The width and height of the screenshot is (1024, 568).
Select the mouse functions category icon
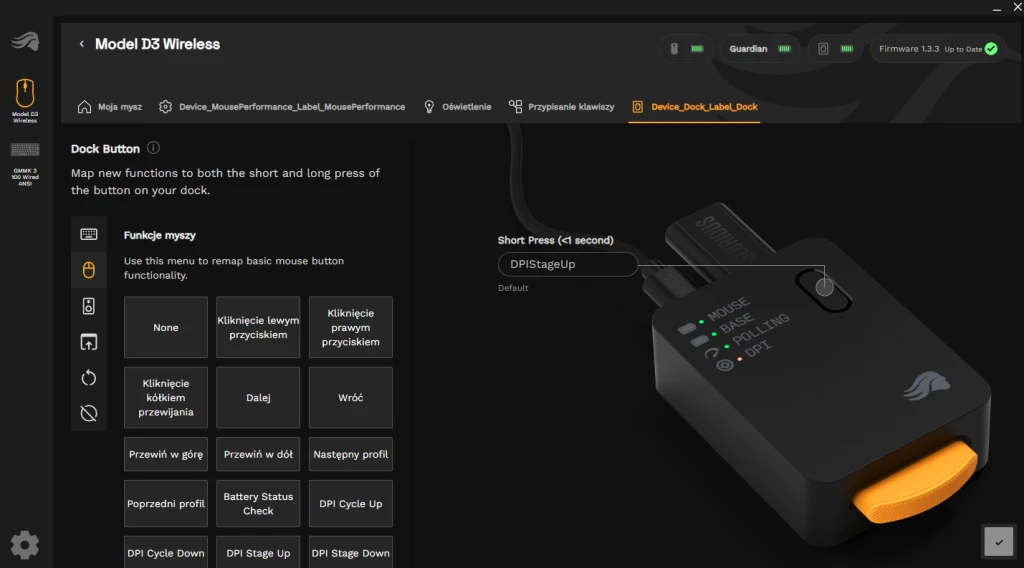pyautogui.click(x=89, y=270)
